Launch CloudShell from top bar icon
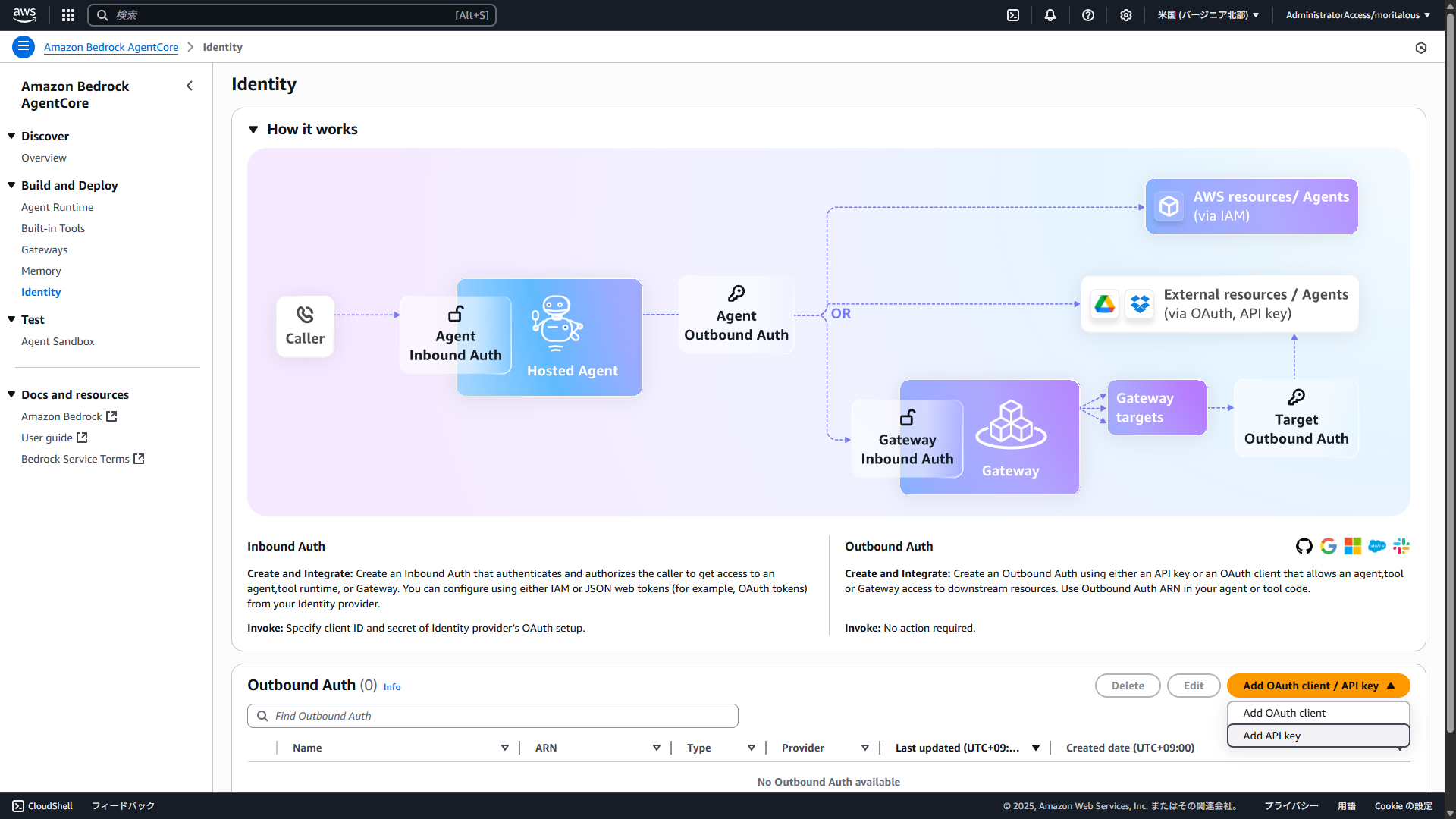The height and width of the screenshot is (819, 1456). 1013,15
